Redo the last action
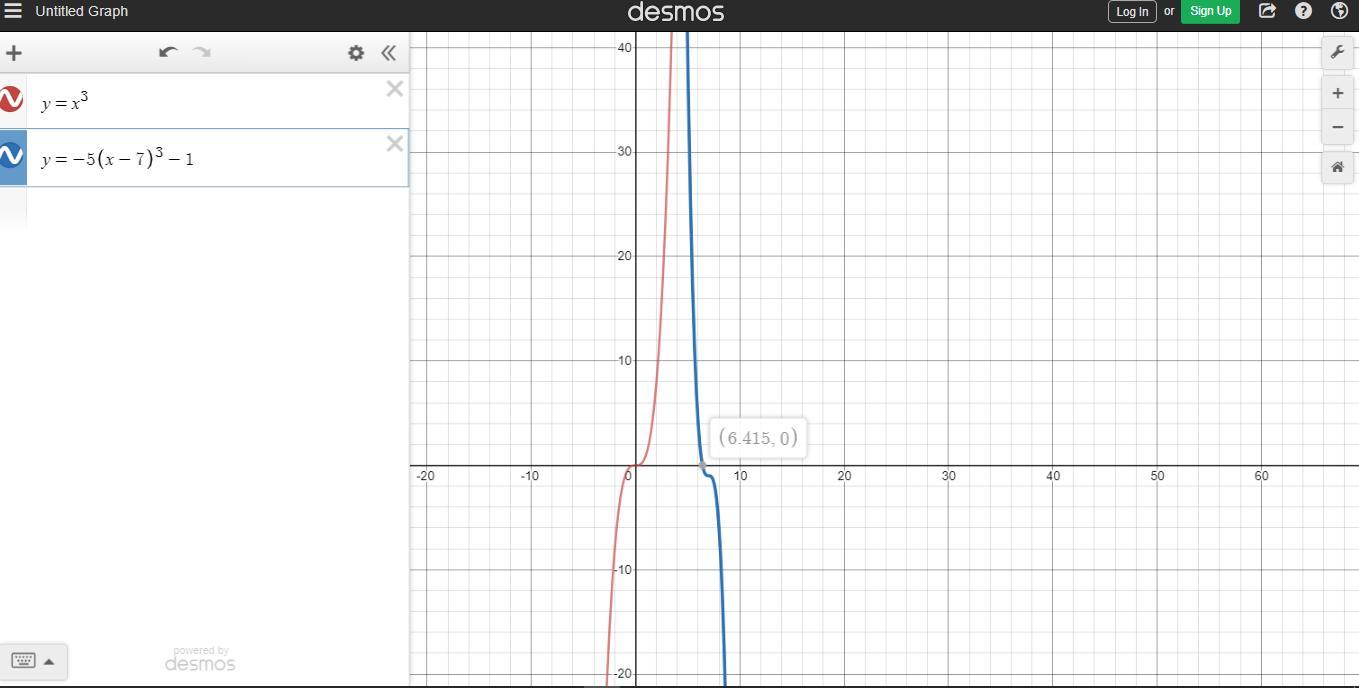The image size is (1359, 688). point(201,52)
